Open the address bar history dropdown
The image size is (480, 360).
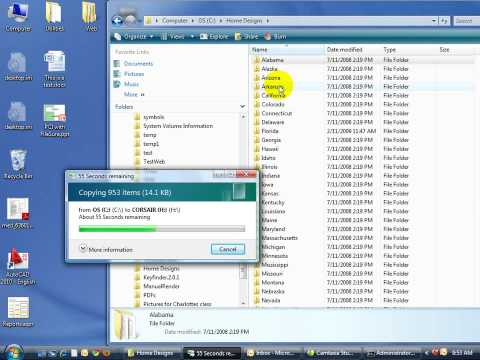(434, 21)
